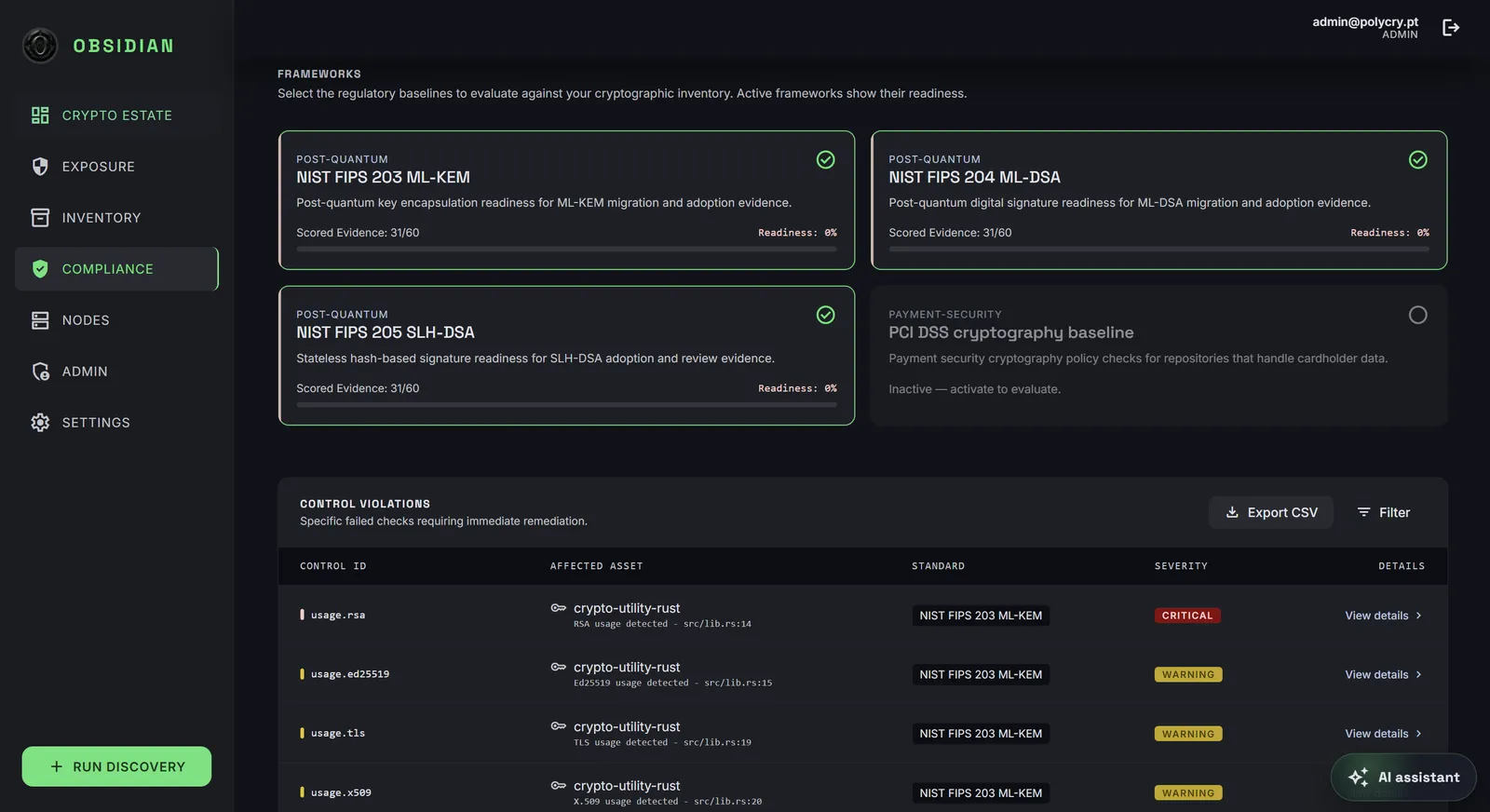Start Run Discovery
The image size is (1490, 812).
(x=116, y=766)
